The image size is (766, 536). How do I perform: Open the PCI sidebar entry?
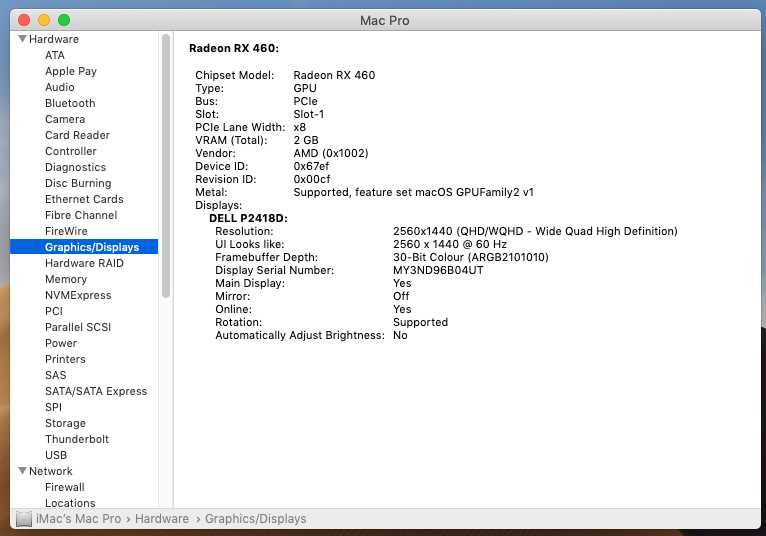pos(54,311)
